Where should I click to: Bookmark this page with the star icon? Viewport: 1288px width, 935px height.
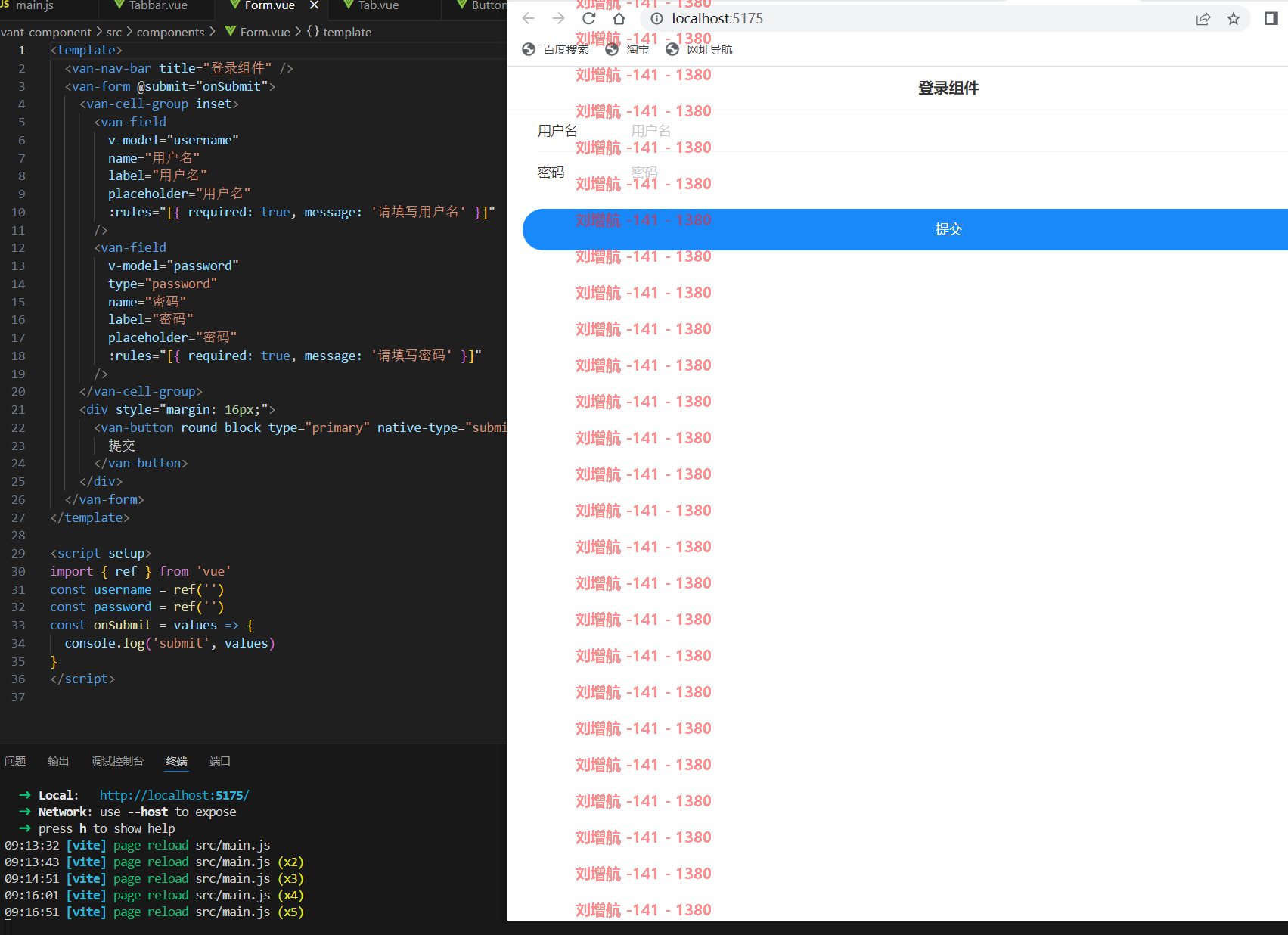click(1234, 19)
